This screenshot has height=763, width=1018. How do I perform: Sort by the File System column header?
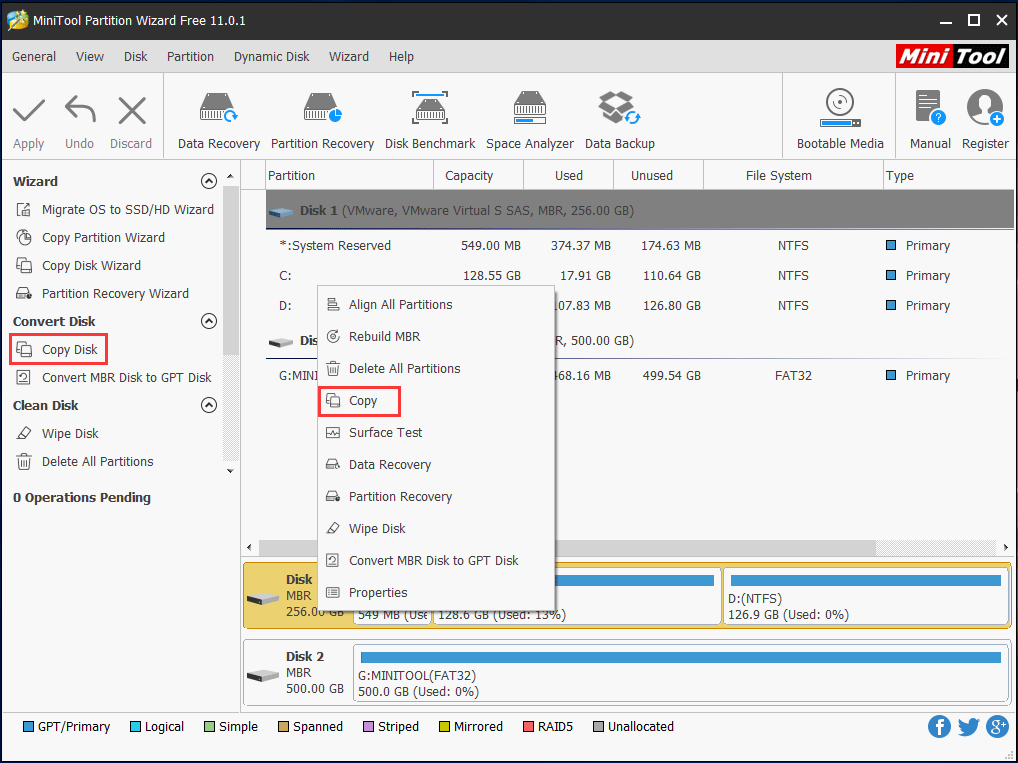point(793,175)
